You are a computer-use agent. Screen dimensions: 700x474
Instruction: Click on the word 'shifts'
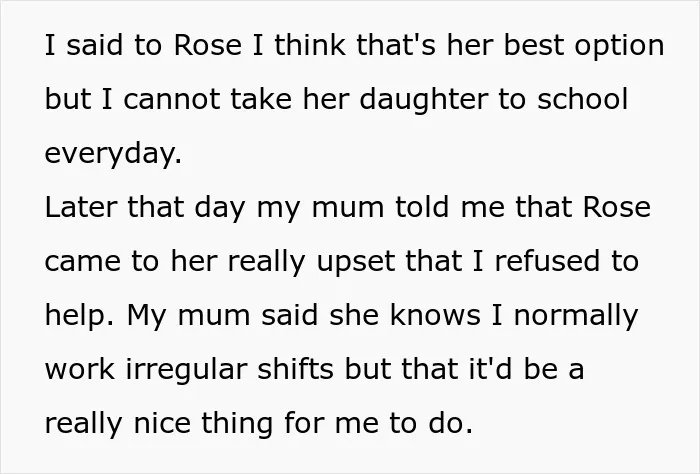click(296, 369)
